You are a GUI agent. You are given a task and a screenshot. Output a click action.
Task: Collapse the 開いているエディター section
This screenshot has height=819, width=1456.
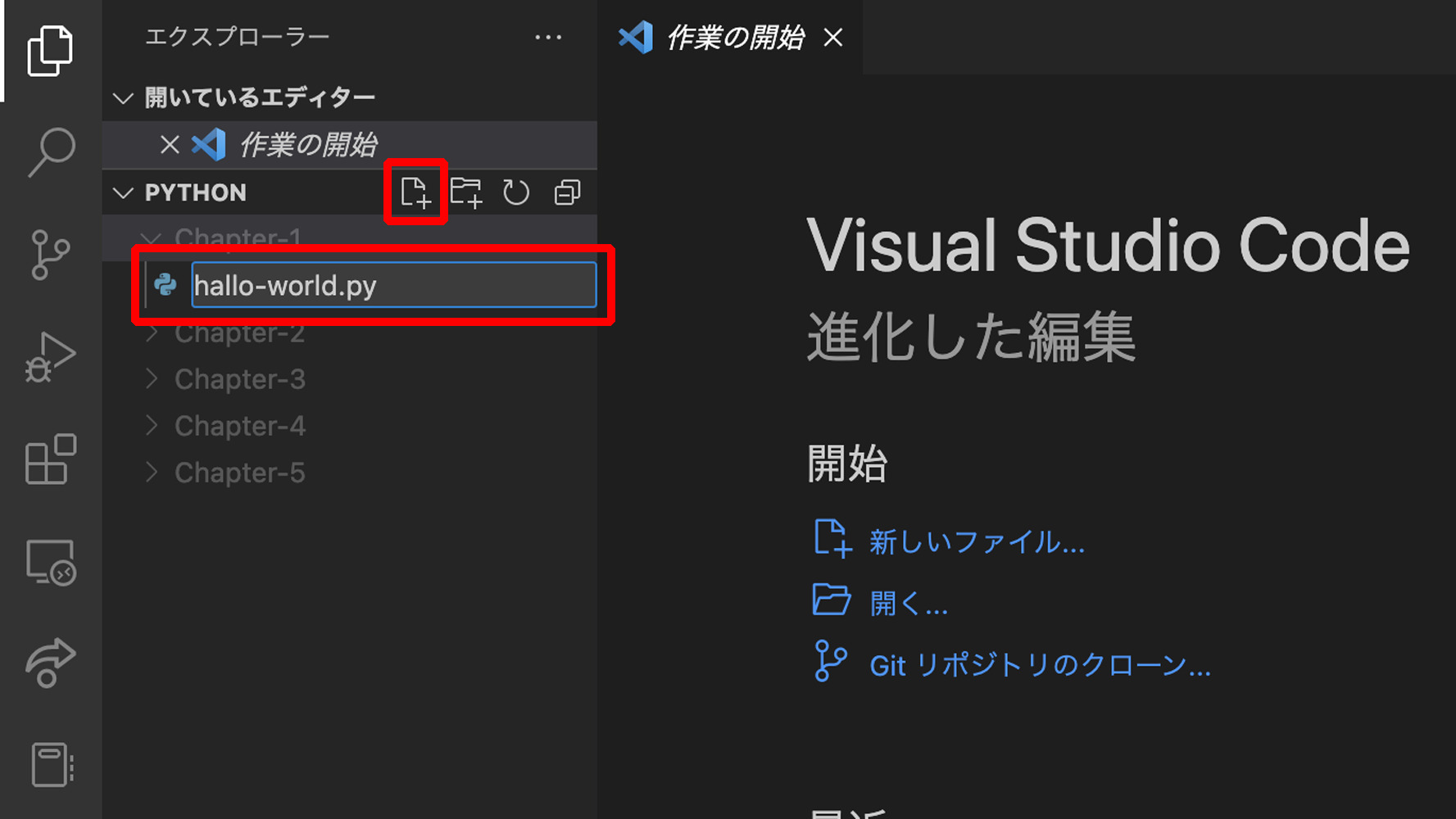tap(123, 96)
